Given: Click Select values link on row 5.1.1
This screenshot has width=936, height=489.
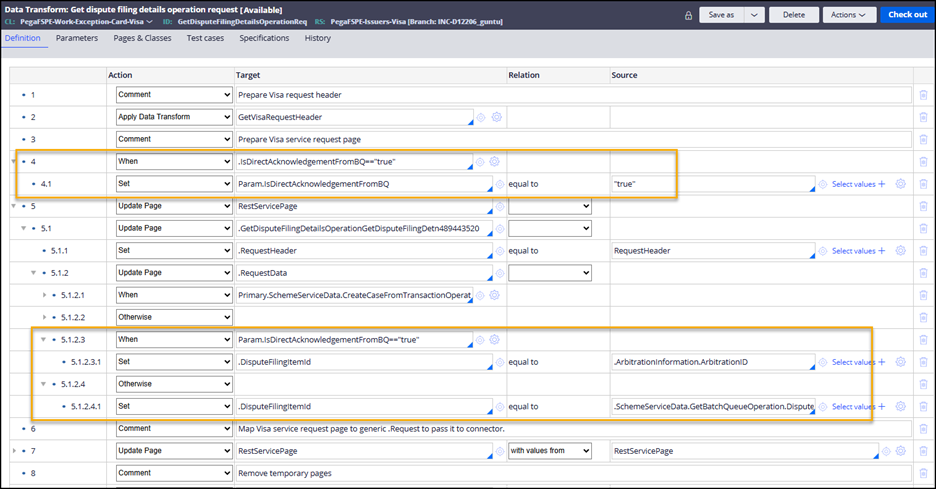Looking at the screenshot, I should click(854, 251).
